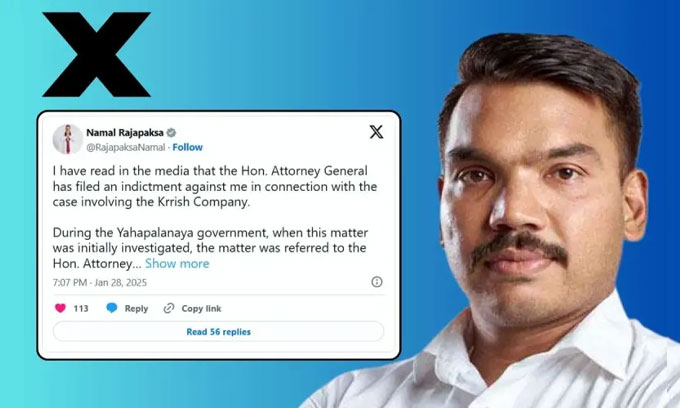Click the chain link copy icon
680x408 pixels.
coord(169,308)
